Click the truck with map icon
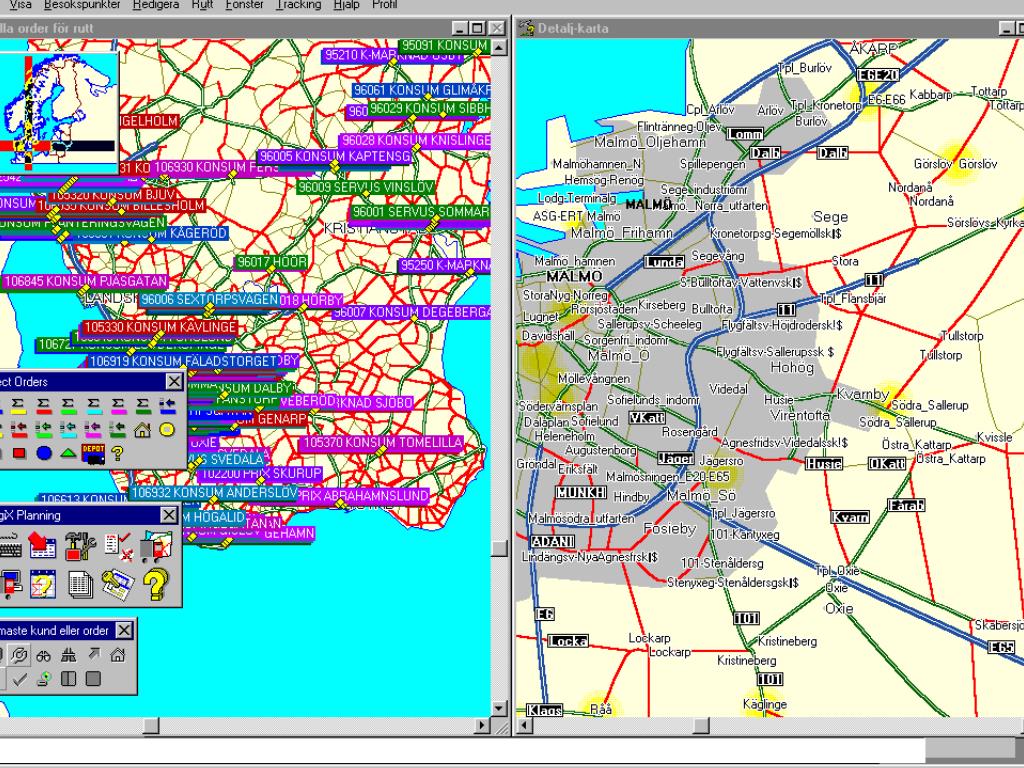The height and width of the screenshot is (768, 1024). pyautogui.click(x=156, y=546)
